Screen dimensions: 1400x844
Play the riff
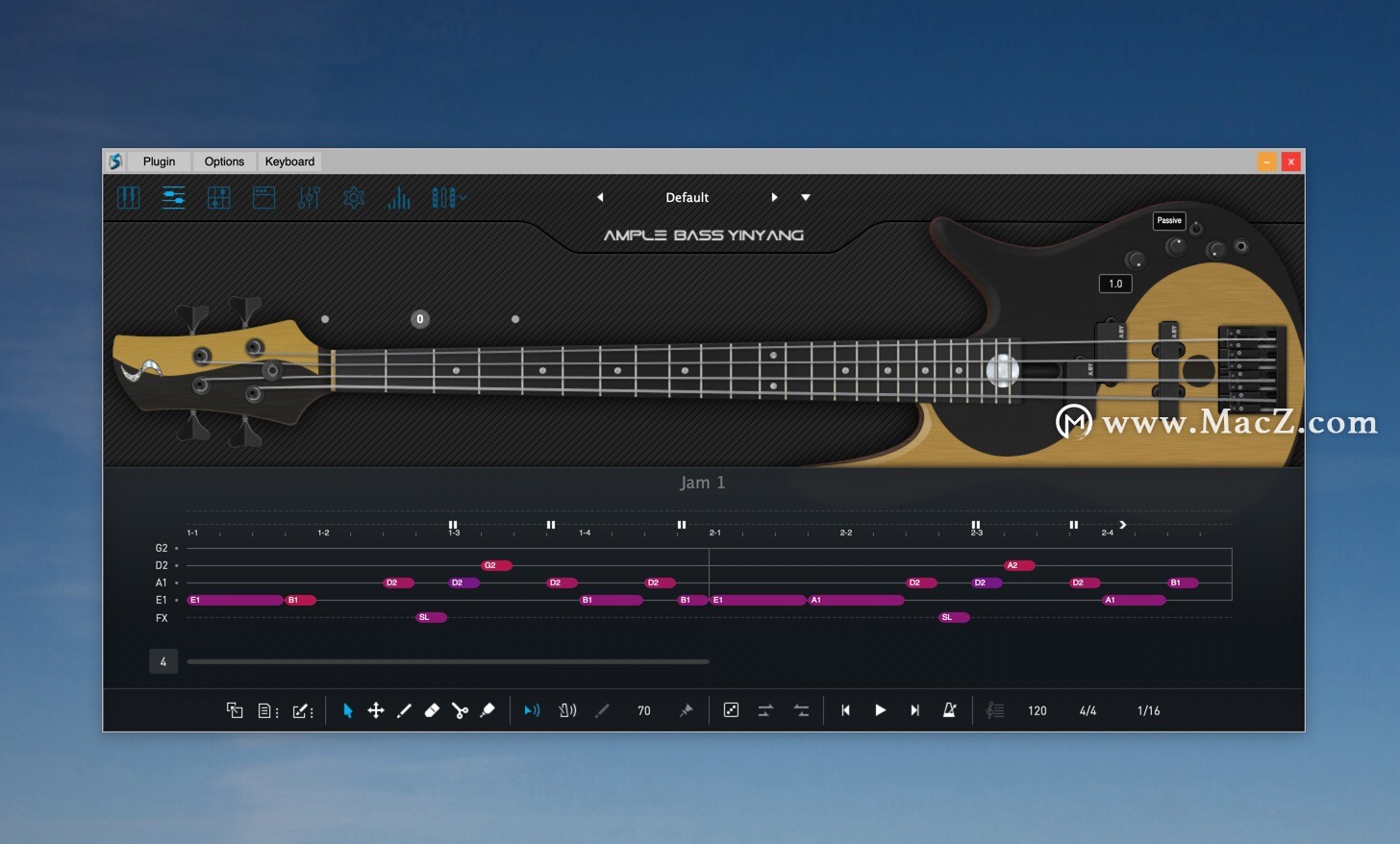click(x=880, y=710)
